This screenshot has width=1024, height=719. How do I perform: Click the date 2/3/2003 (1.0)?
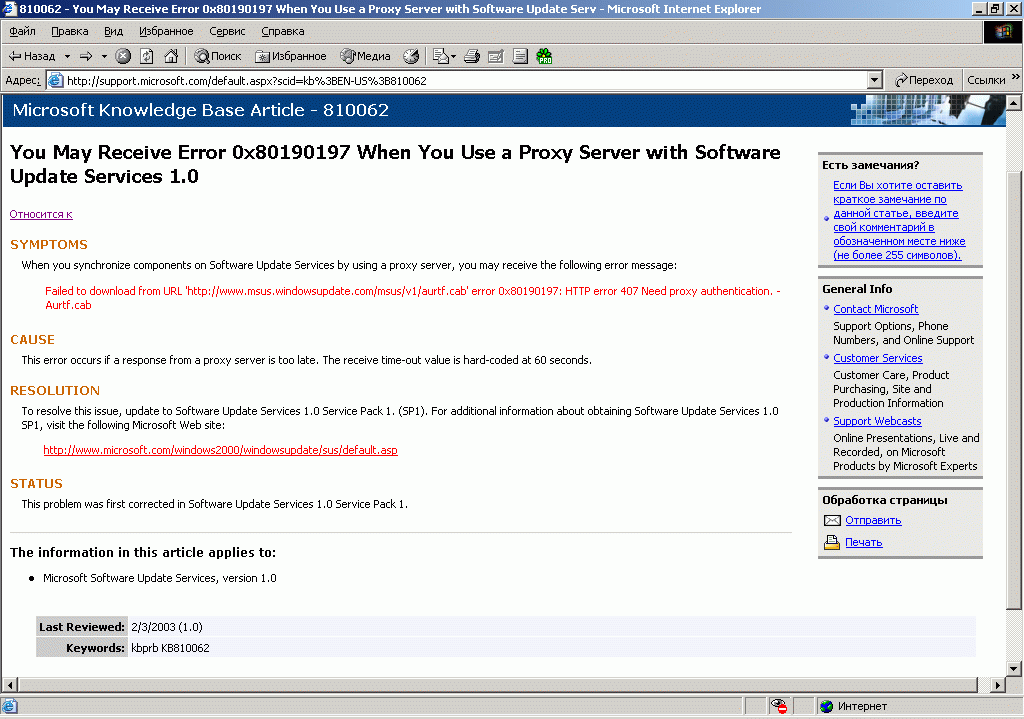(x=167, y=627)
